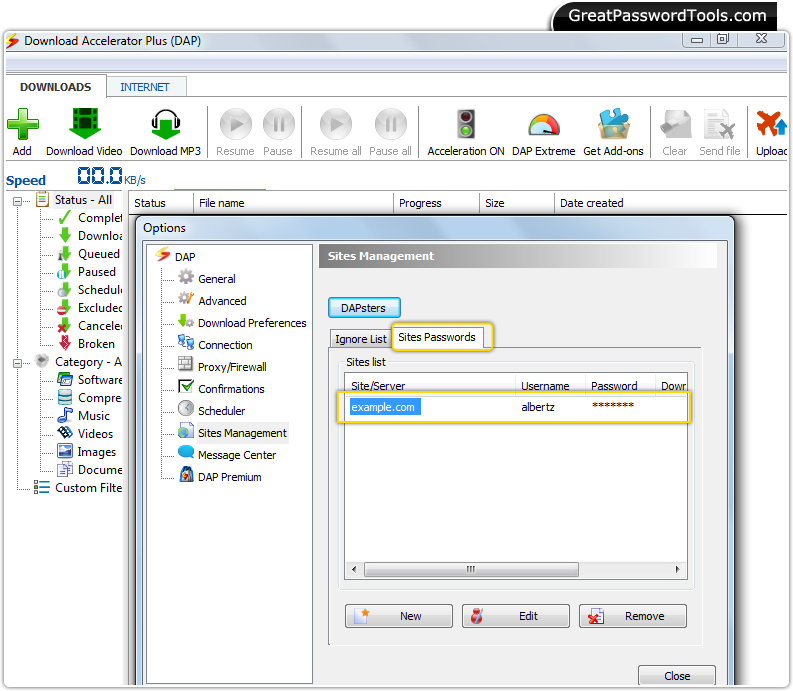793x691 pixels.
Task: Sort by Size column header
Action: [516, 203]
